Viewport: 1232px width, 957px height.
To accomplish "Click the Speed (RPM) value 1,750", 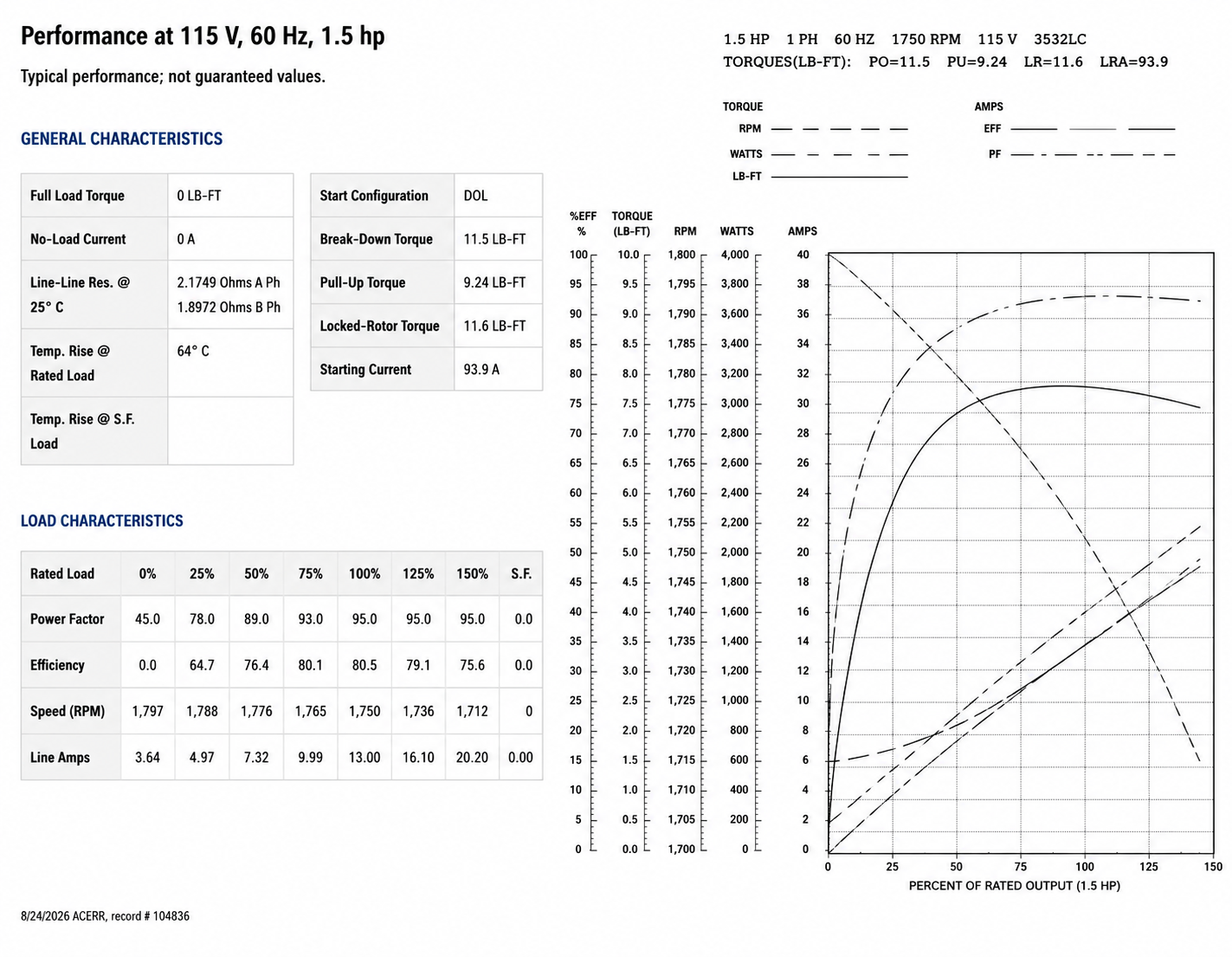I will tap(364, 711).
